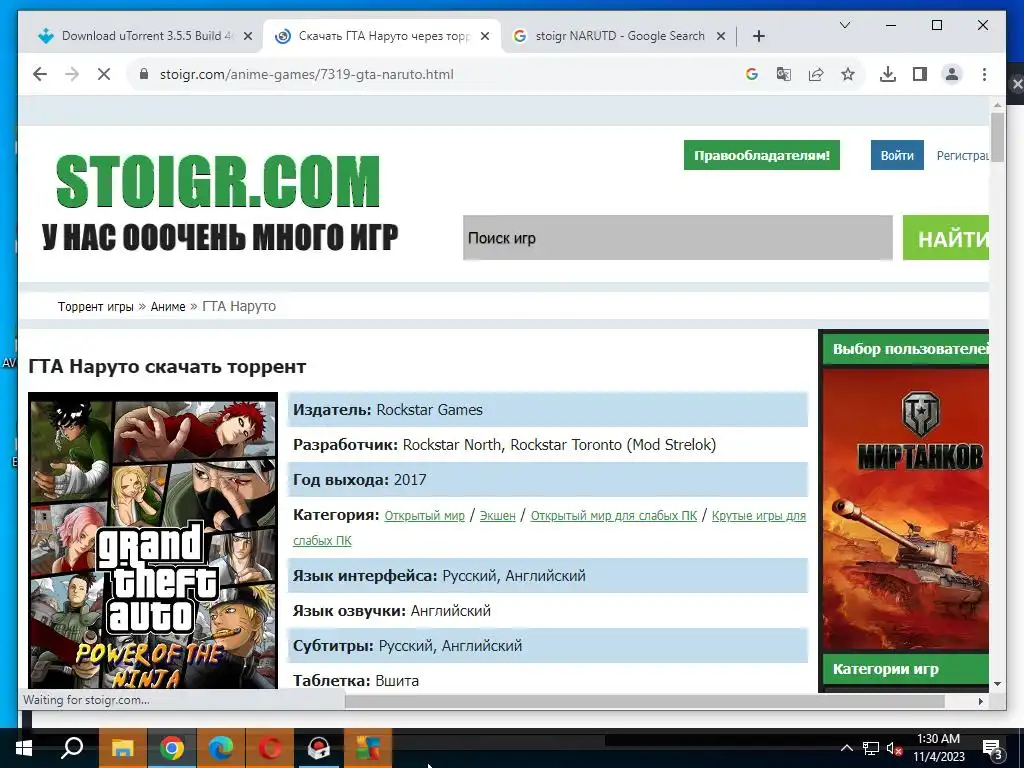The image size is (1024, 768).
Task: Click the Google icon in address bar
Action: pos(752,74)
